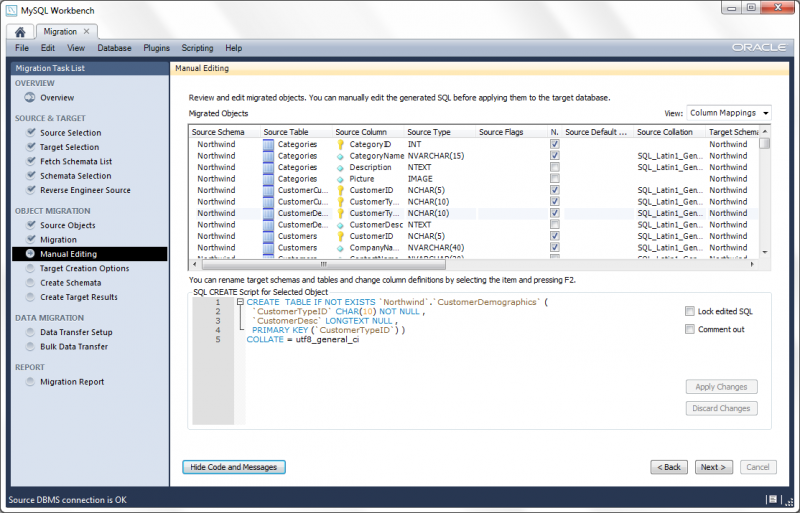Click the Next button
This screenshot has width=800, height=513.
713,467
